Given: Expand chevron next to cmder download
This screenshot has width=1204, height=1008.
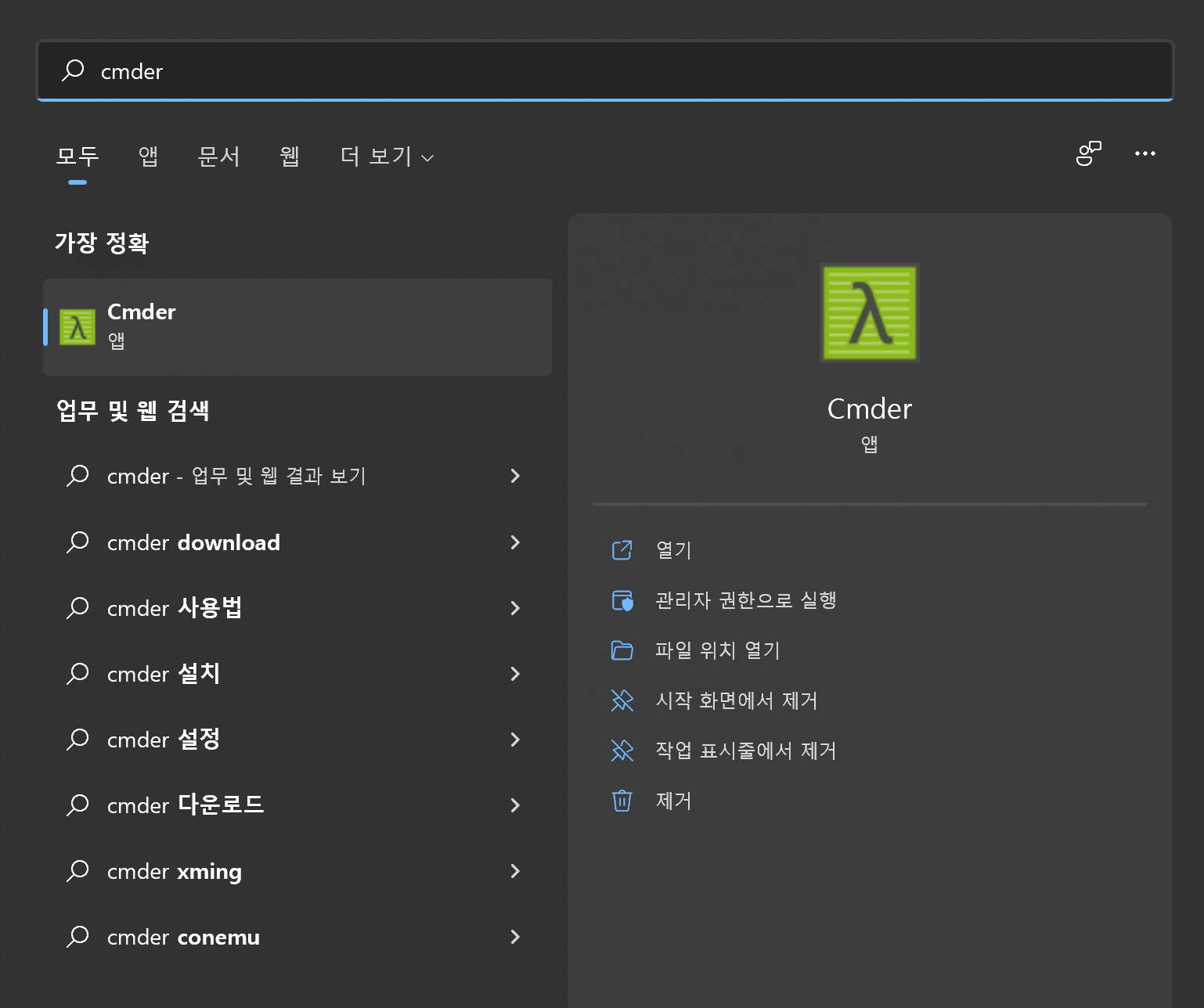Looking at the screenshot, I should point(515,542).
